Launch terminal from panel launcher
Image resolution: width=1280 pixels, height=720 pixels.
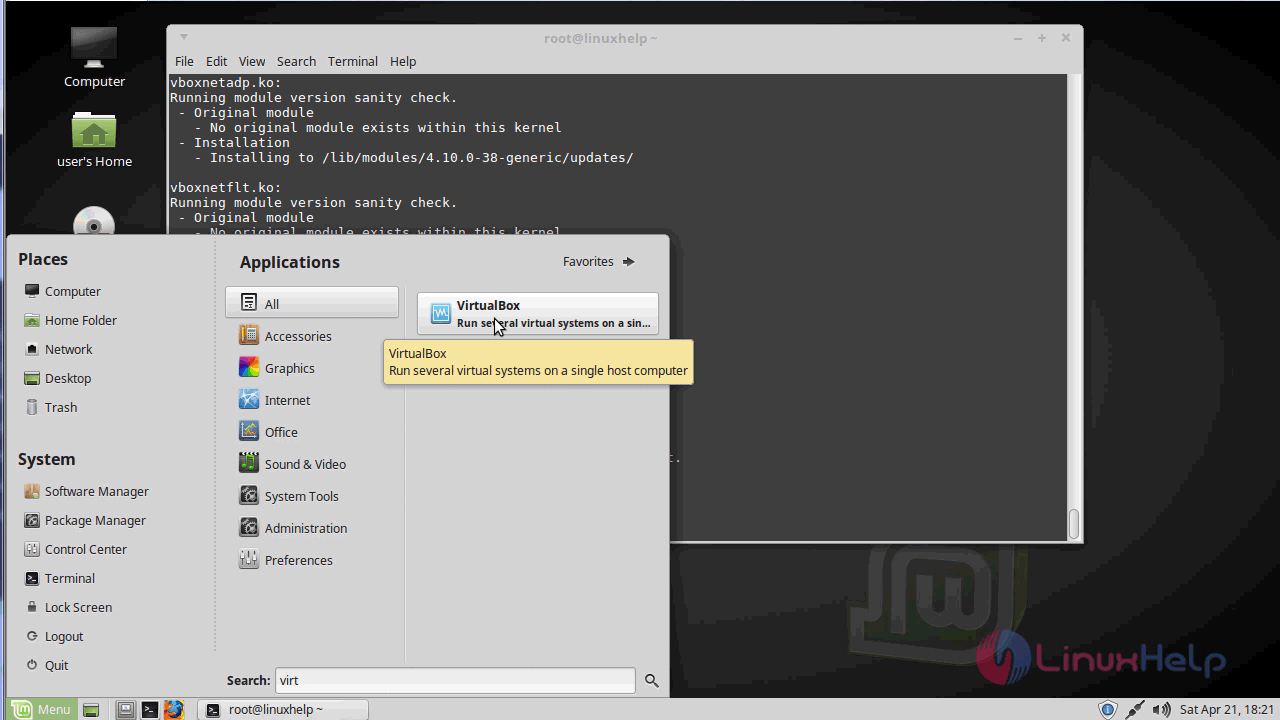tap(149, 710)
